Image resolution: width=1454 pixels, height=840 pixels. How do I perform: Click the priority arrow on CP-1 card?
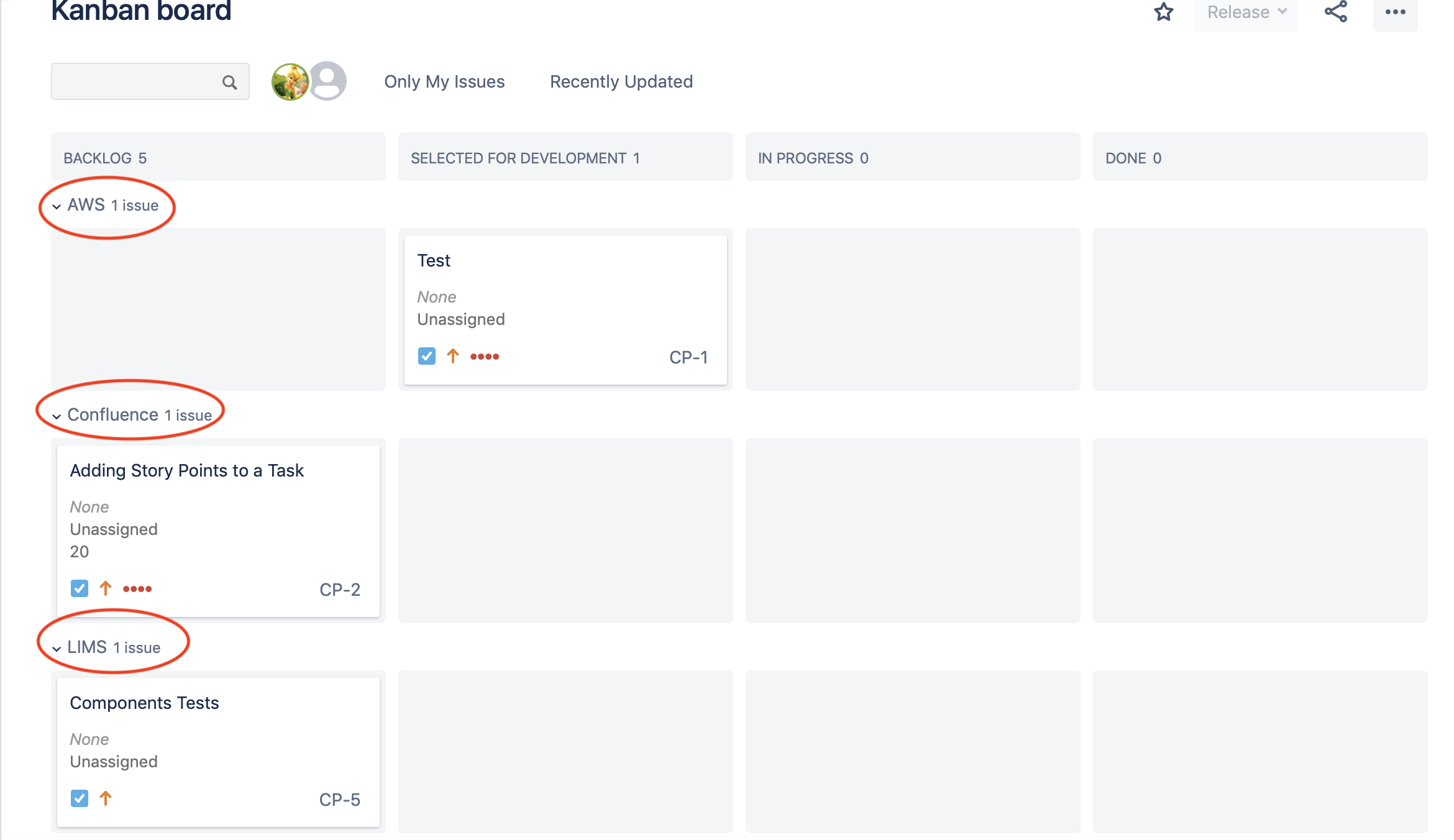[x=453, y=356]
